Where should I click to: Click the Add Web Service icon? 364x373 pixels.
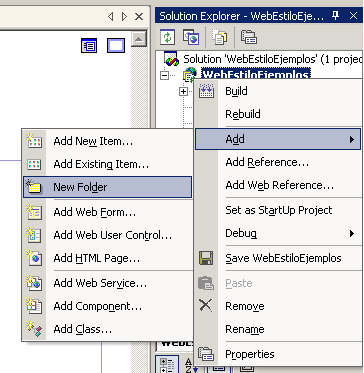click(34, 283)
